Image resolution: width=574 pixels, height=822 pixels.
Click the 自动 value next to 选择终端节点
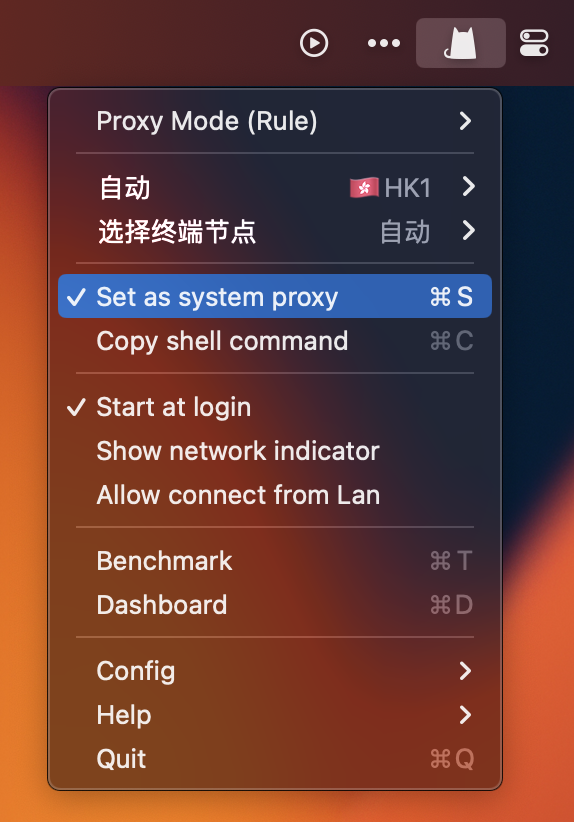[x=405, y=232]
